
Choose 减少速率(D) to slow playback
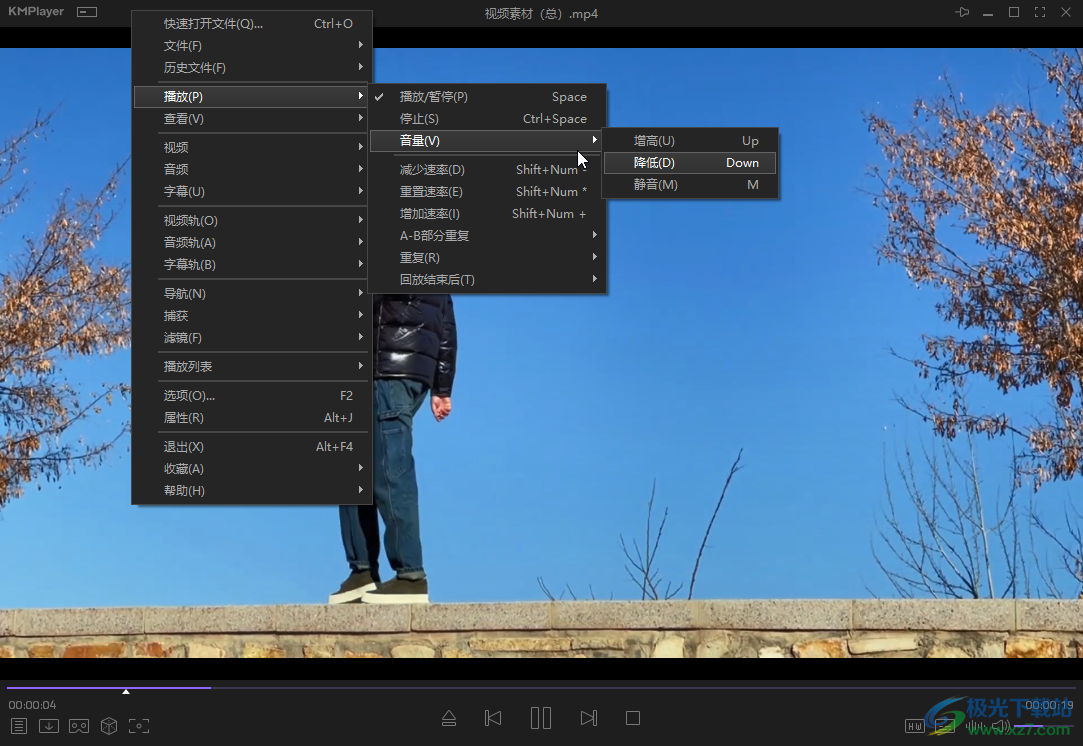(x=488, y=169)
